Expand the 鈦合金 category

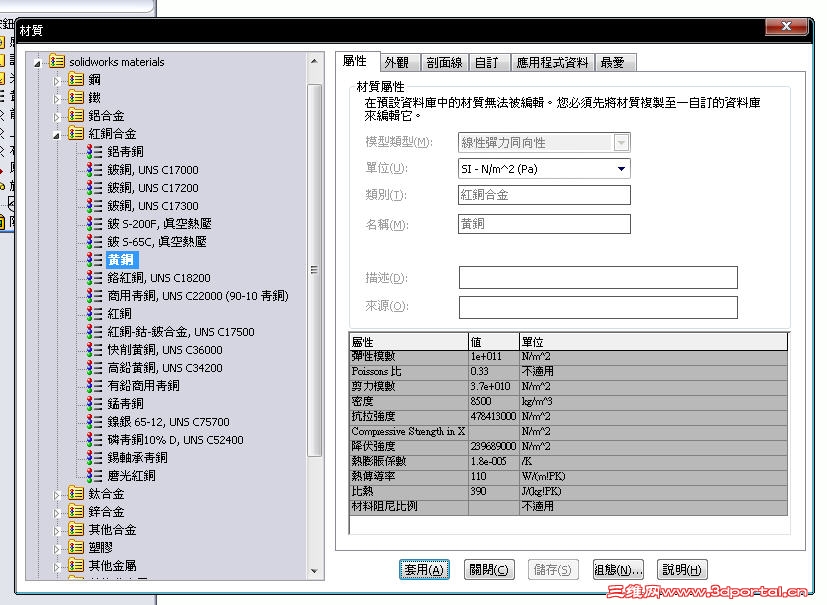[x=57, y=495]
